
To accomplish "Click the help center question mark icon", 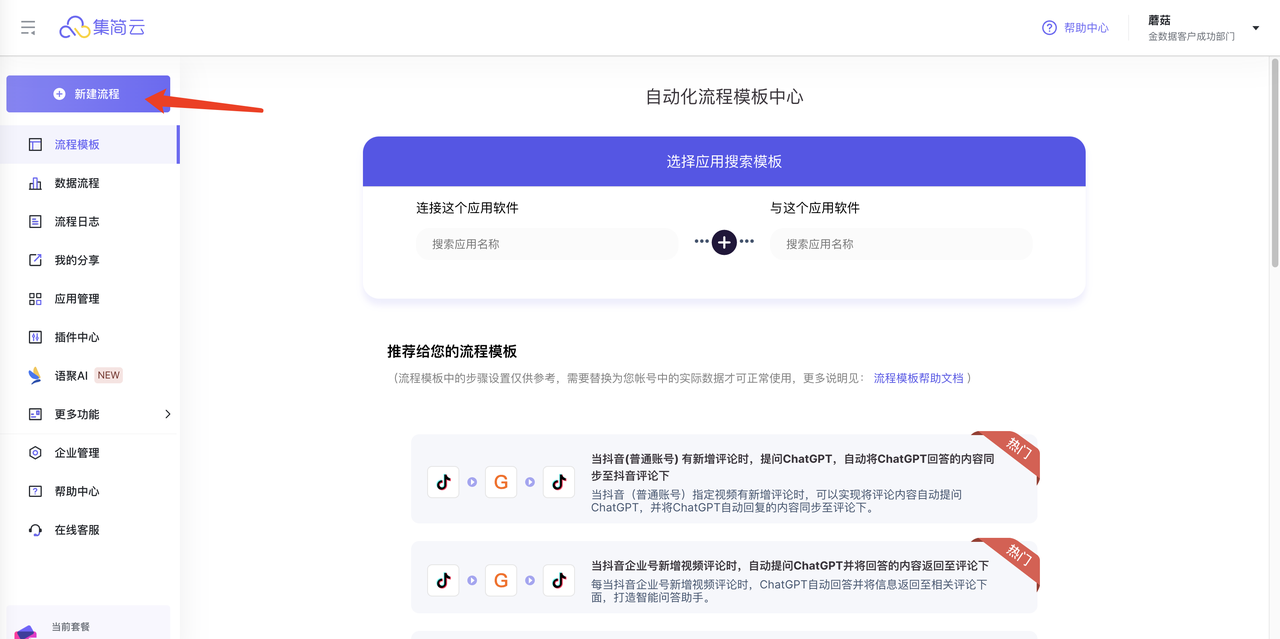I will pos(1049,28).
